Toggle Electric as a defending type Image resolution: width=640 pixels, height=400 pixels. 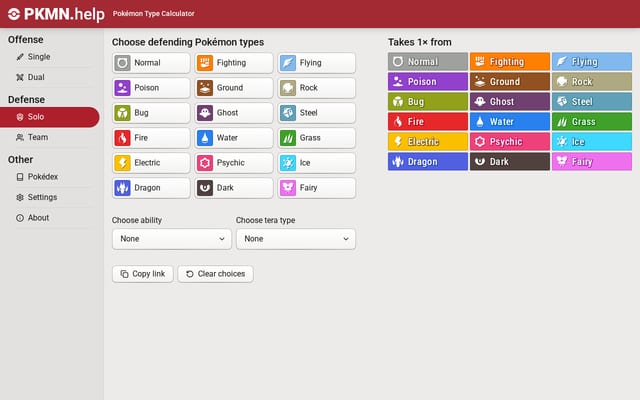(151, 163)
